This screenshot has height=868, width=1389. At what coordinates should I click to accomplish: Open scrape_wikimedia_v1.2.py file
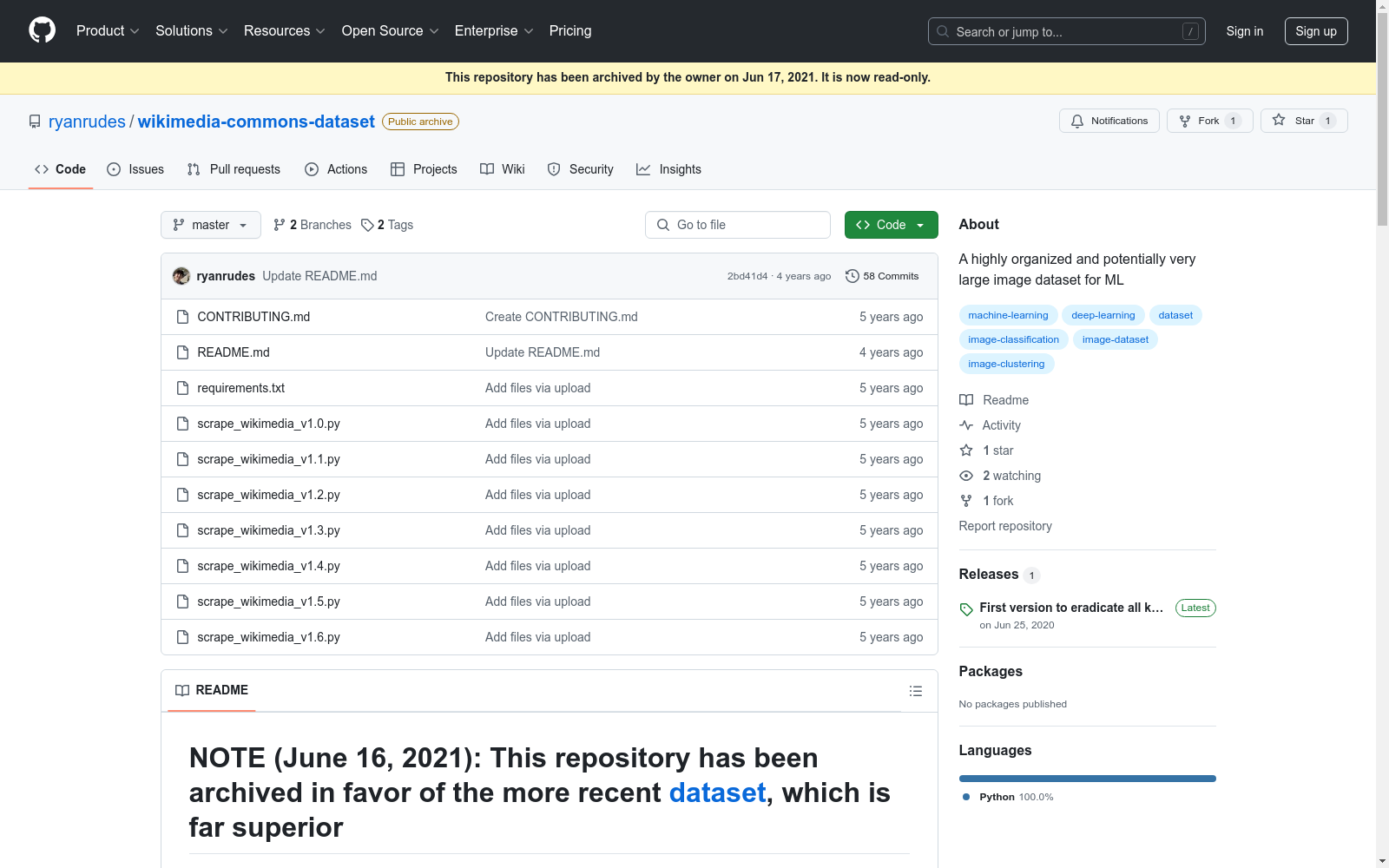coord(268,495)
